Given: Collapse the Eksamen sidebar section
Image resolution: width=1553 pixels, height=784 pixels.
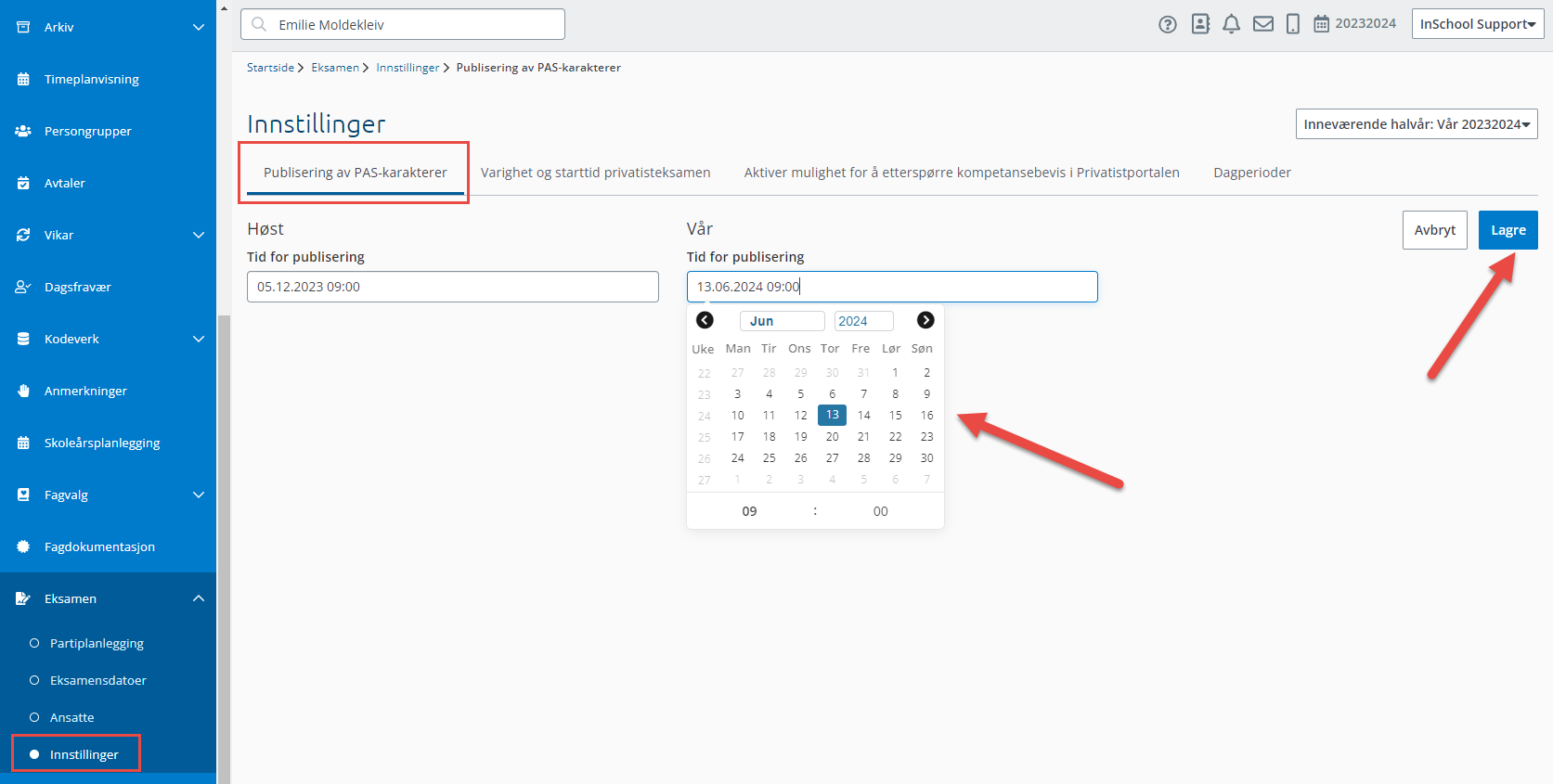Looking at the screenshot, I should click(198, 598).
